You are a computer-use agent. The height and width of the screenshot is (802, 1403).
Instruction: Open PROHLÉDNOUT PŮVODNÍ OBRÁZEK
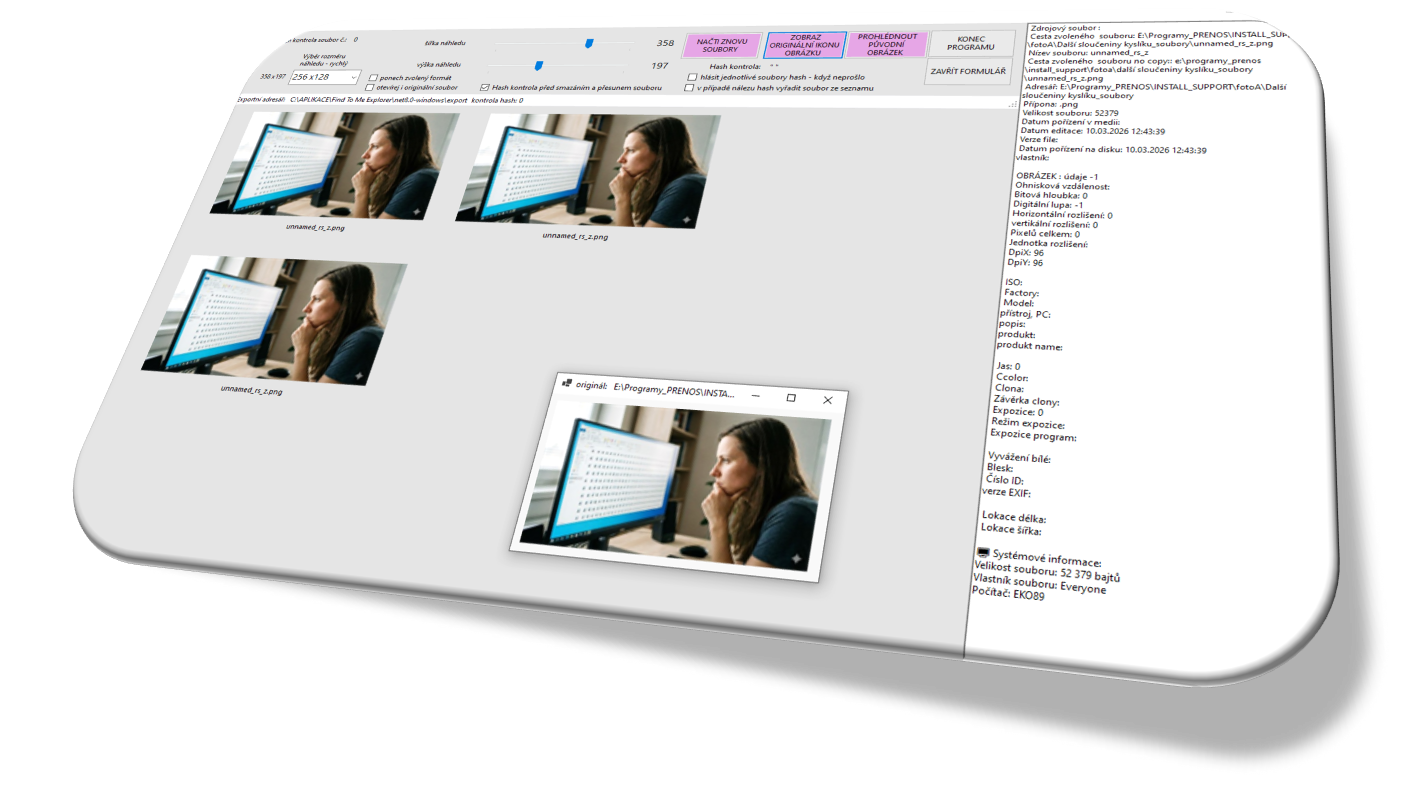pyautogui.click(x=887, y=44)
